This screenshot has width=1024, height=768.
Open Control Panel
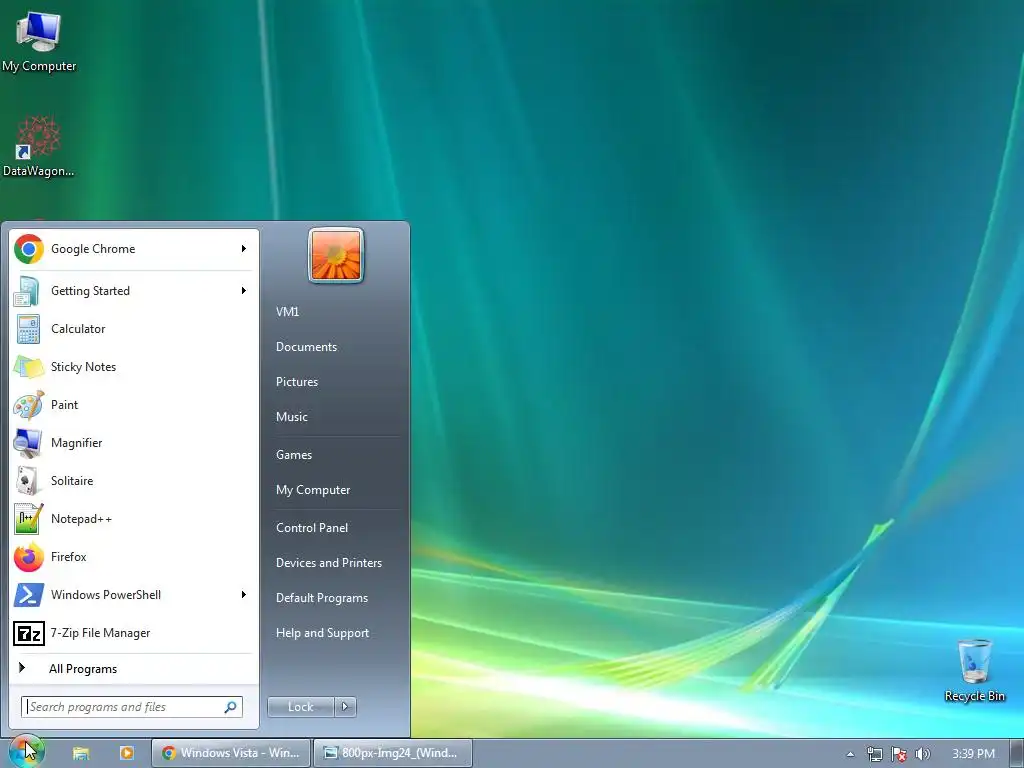[312, 528]
